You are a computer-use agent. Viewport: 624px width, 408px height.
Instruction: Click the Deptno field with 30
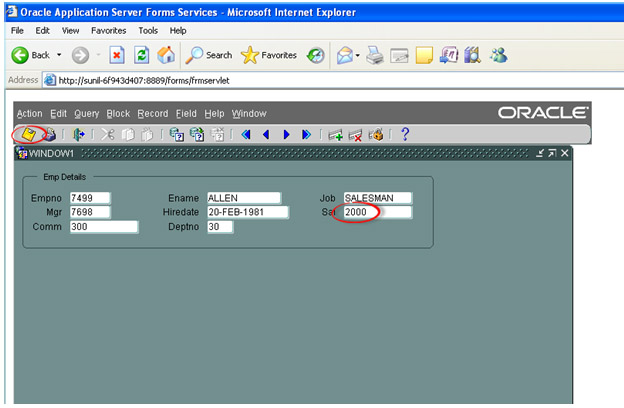220,226
